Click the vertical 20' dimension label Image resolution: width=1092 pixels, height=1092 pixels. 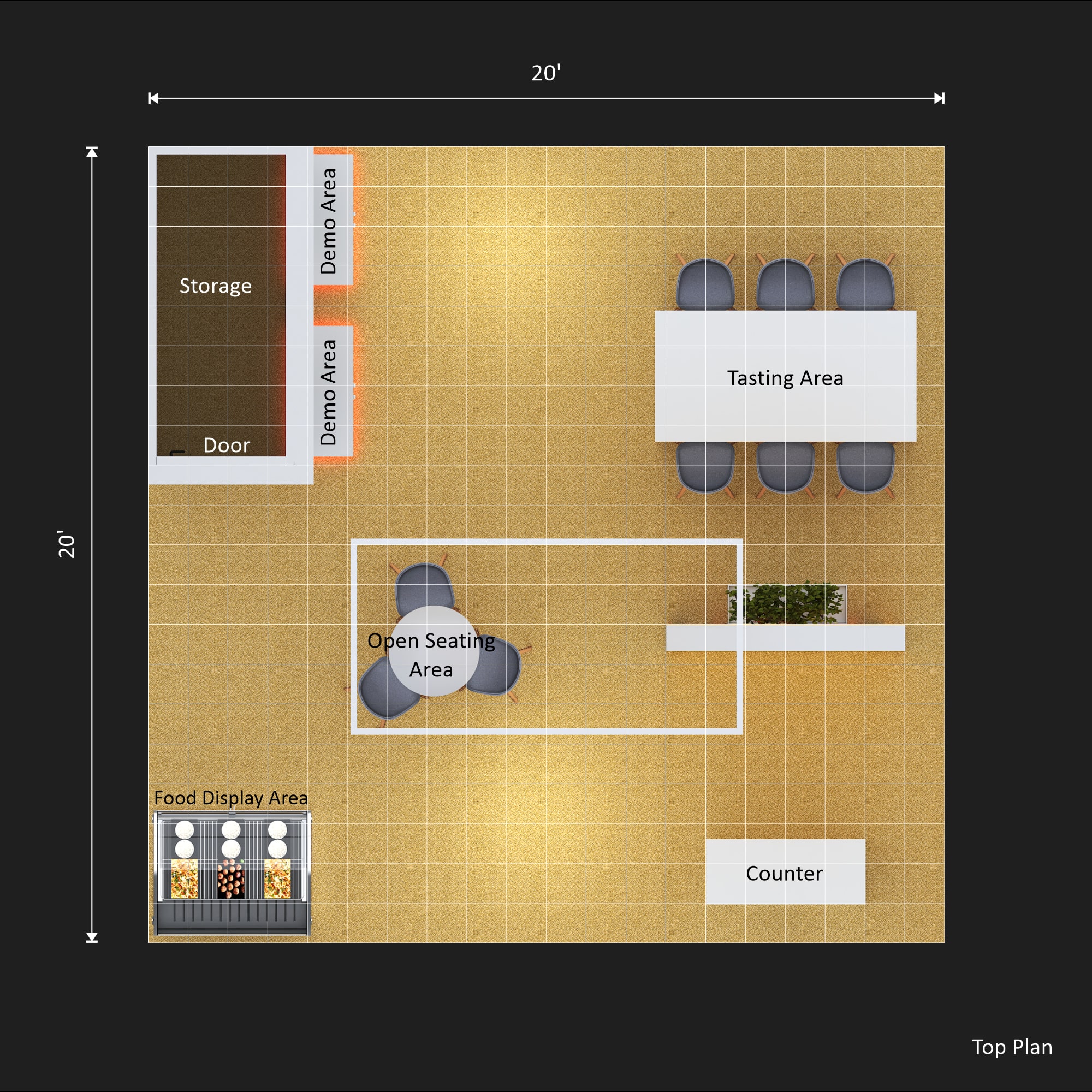(x=67, y=544)
